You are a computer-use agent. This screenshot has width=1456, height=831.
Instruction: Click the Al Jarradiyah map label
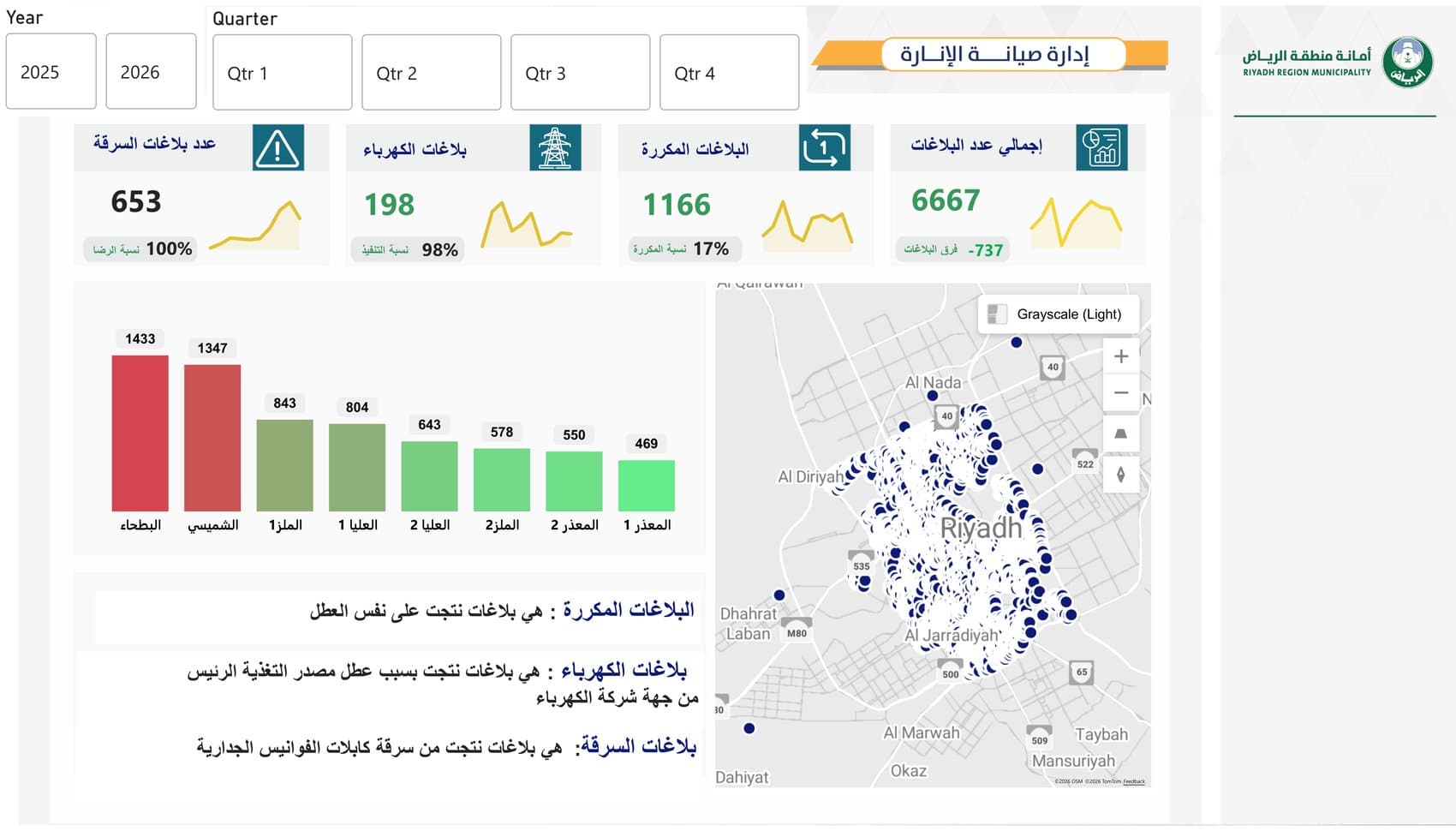(x=952, y=636)
